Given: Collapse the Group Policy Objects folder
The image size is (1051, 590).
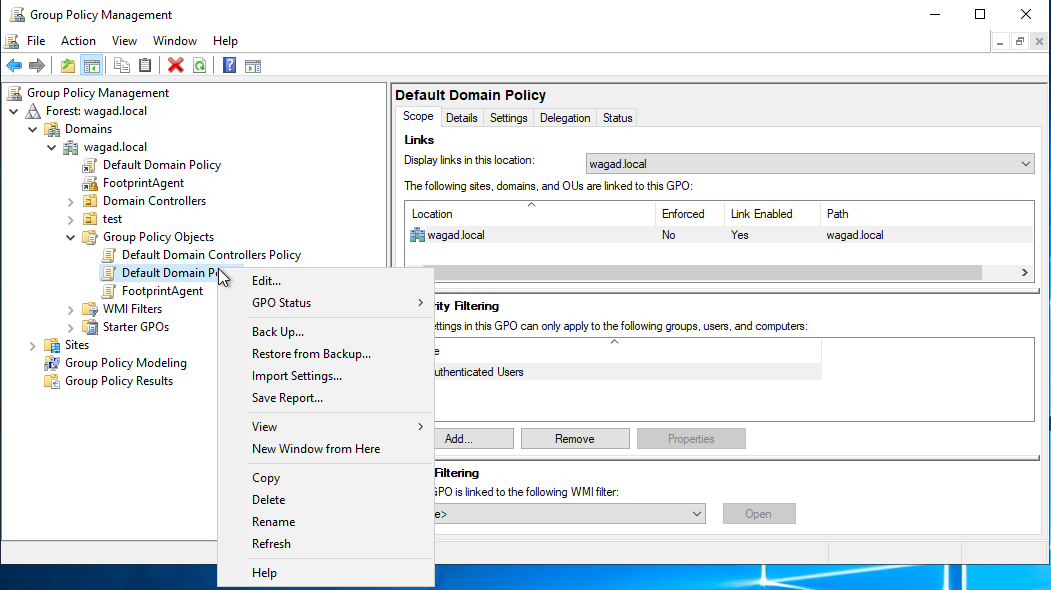Looking at the screenshot, I should click(x=71, y=237).
